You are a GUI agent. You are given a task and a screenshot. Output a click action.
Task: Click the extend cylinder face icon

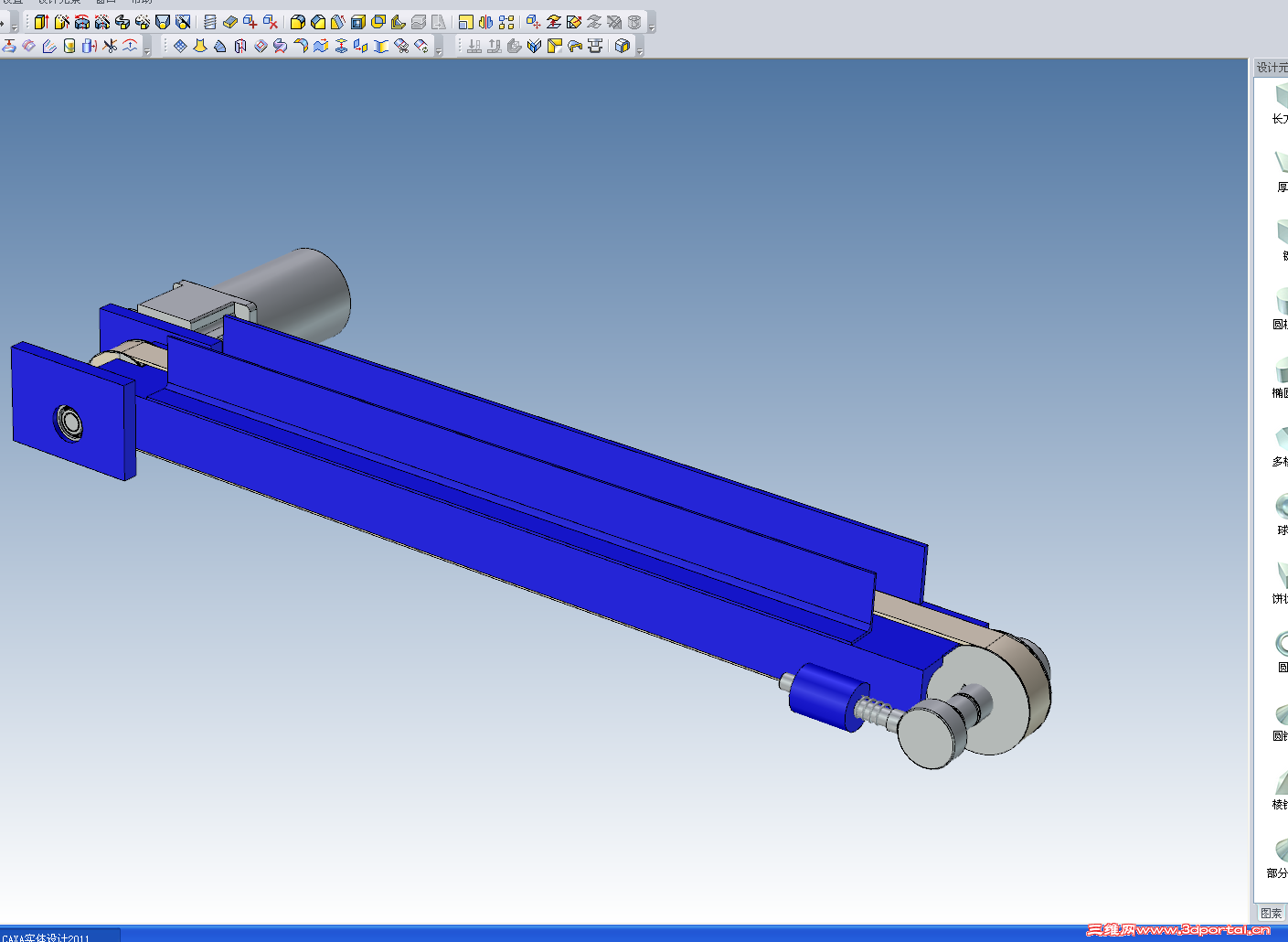[90, 46]
